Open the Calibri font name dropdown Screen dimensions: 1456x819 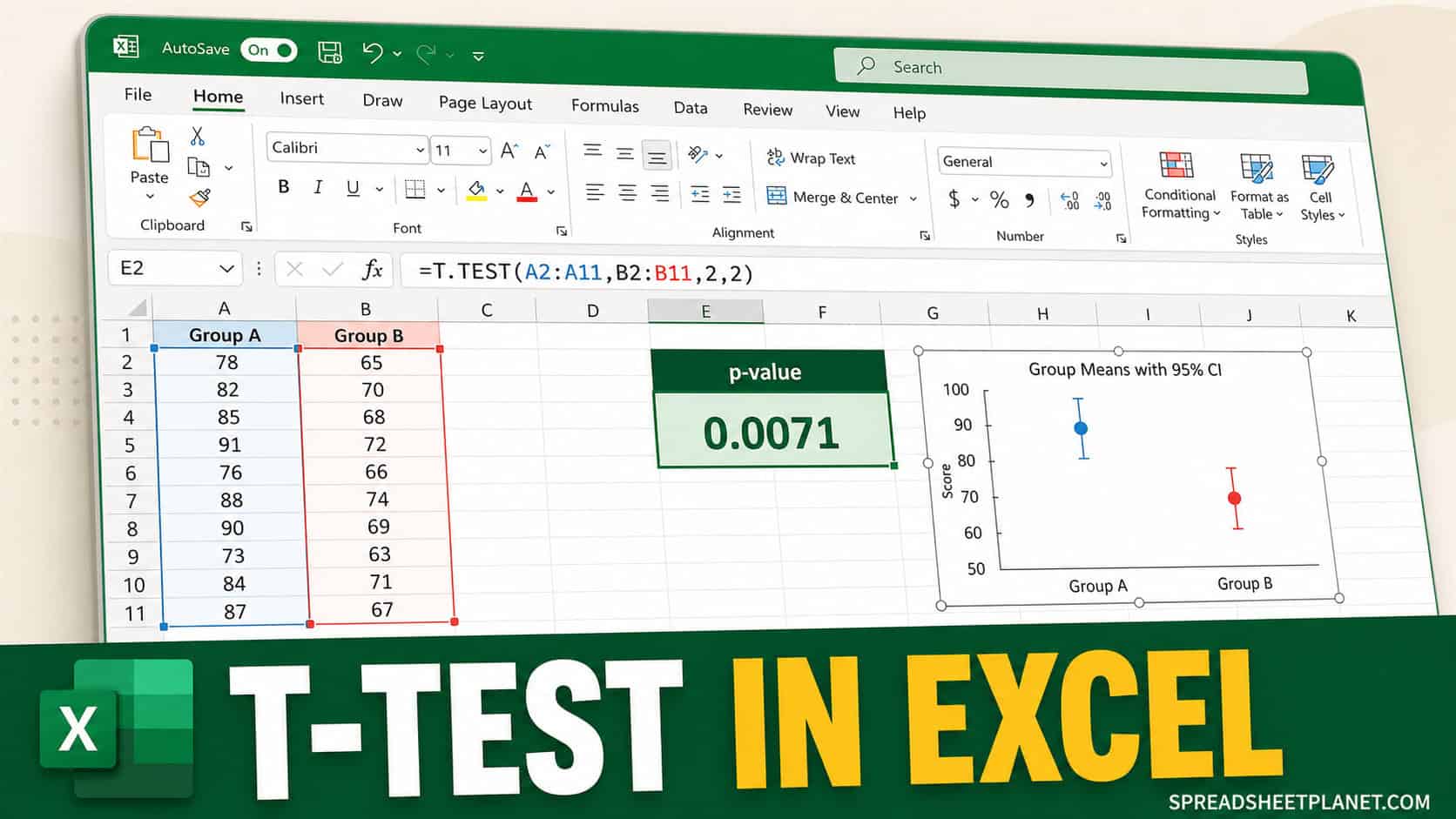pyautogui.click(x=347, y=148)
